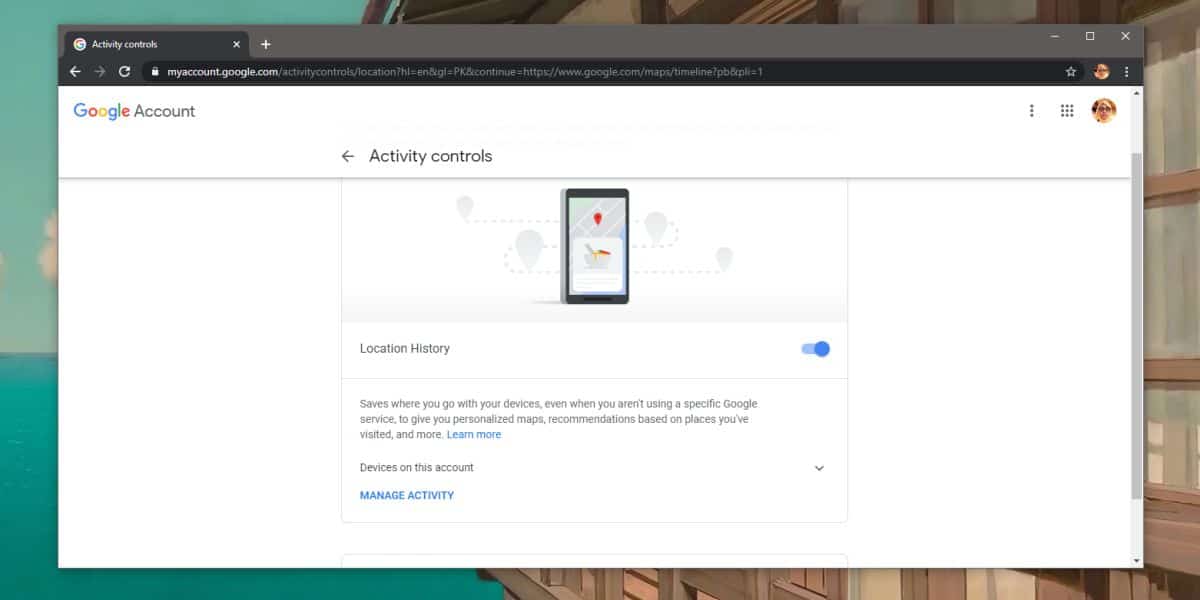Turn off the Location History toggle
The image size is (1200, 600).
click(816, 349)
